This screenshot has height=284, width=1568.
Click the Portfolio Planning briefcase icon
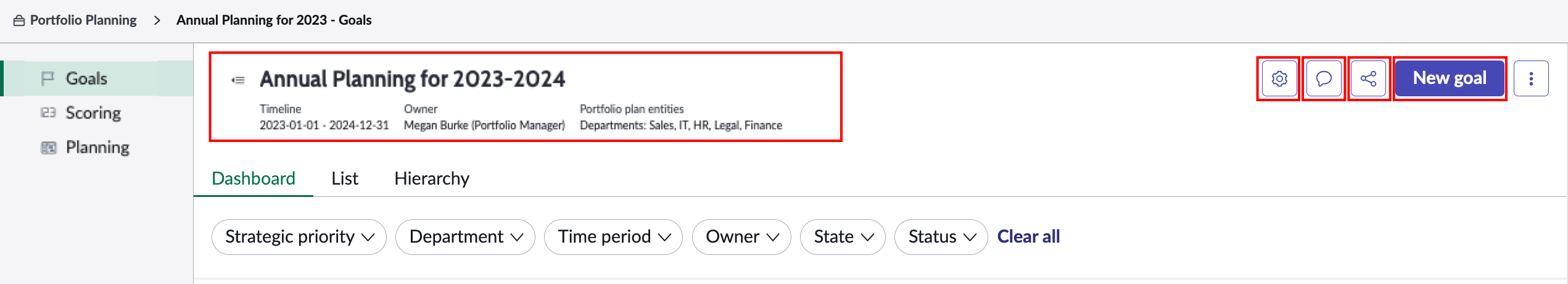19,20
